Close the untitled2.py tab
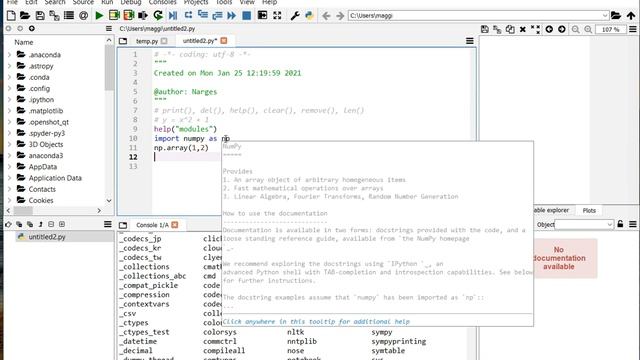This screenshot has width=640, height=360. 224,40
